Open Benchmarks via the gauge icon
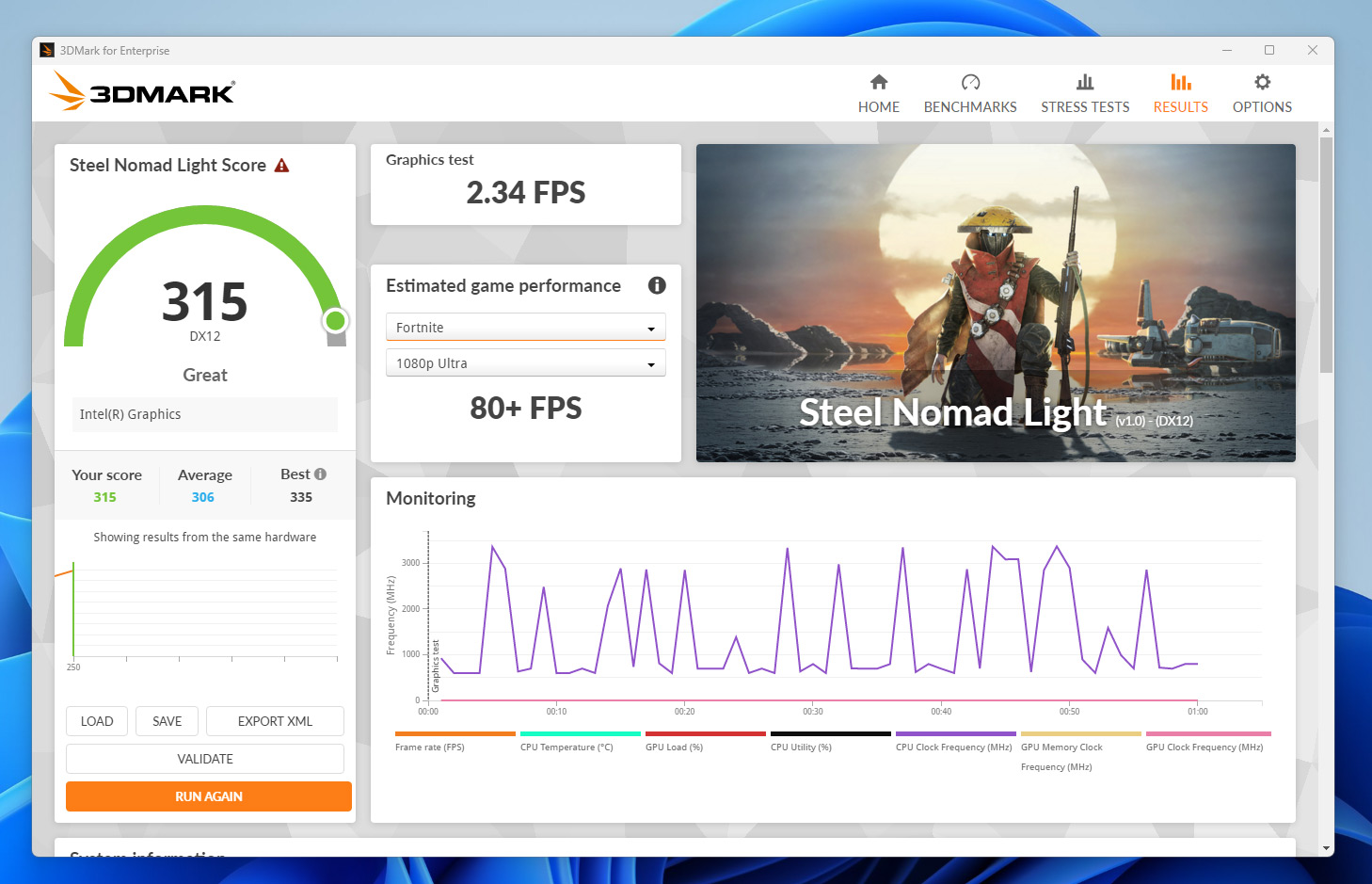This screenshot has height=884, width=1372. tap(970, 83)
